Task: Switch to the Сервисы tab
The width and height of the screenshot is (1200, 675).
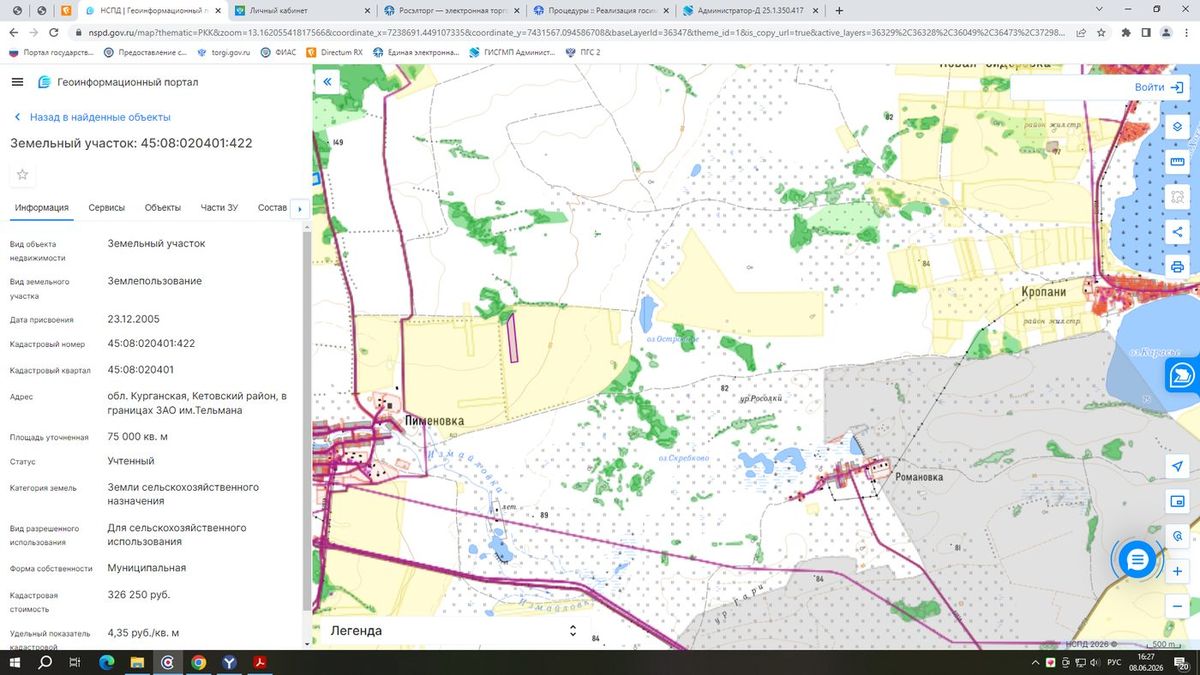Action: [107, 208]
